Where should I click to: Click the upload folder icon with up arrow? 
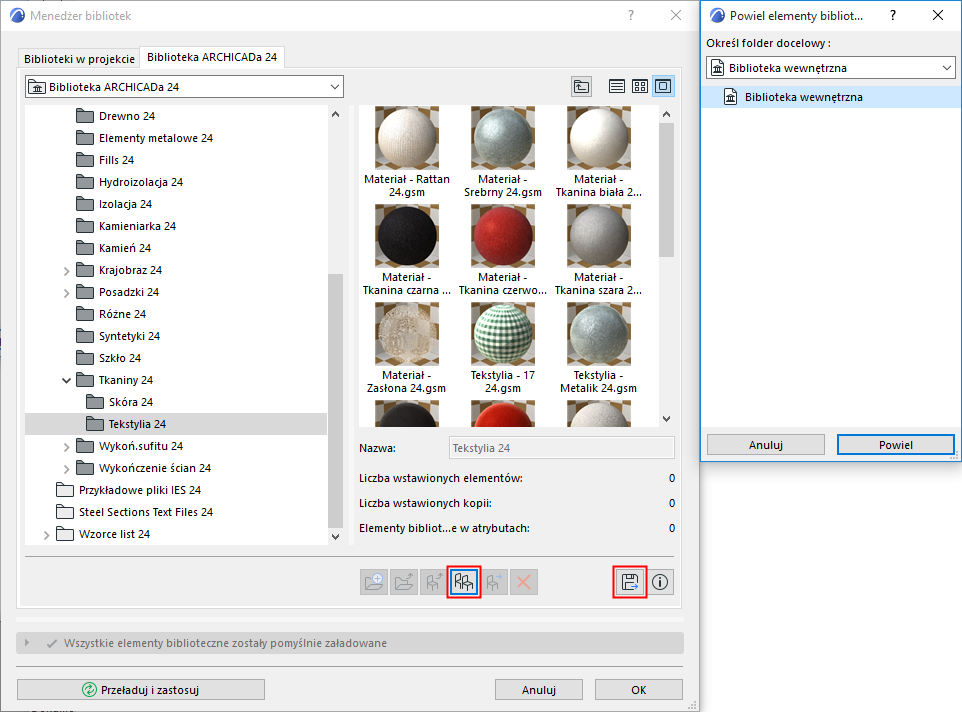pos(404,582)
